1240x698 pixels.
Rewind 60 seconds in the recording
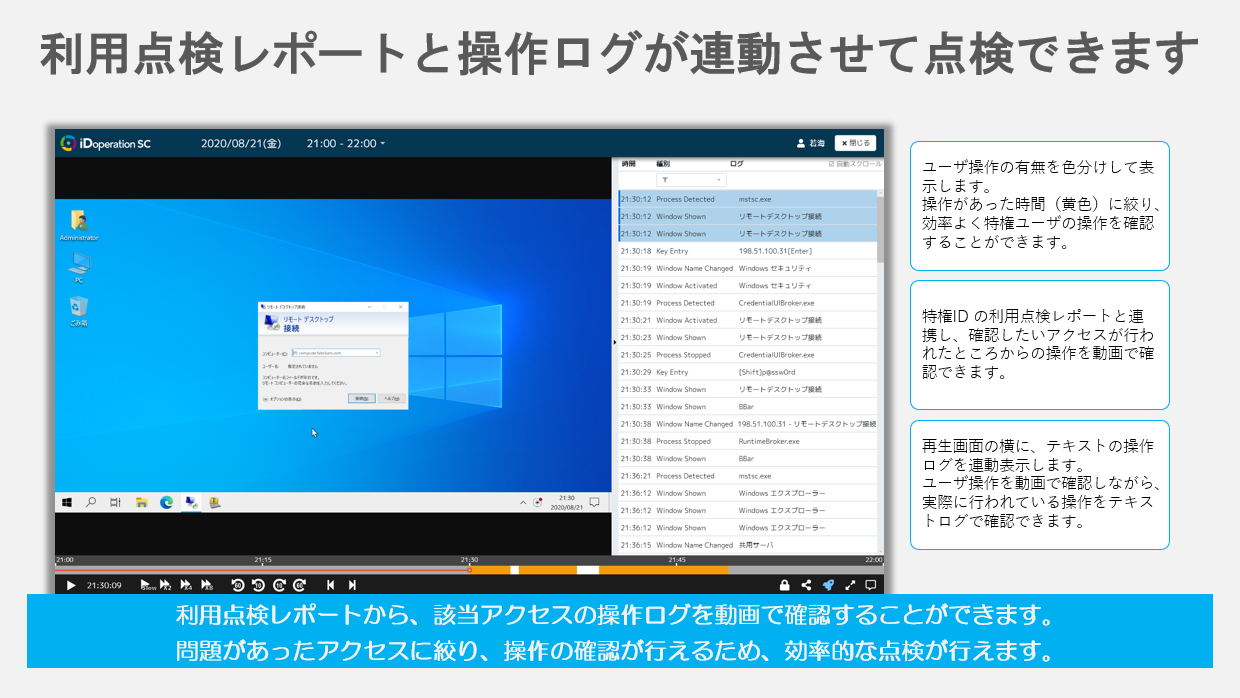coord(237,585)
